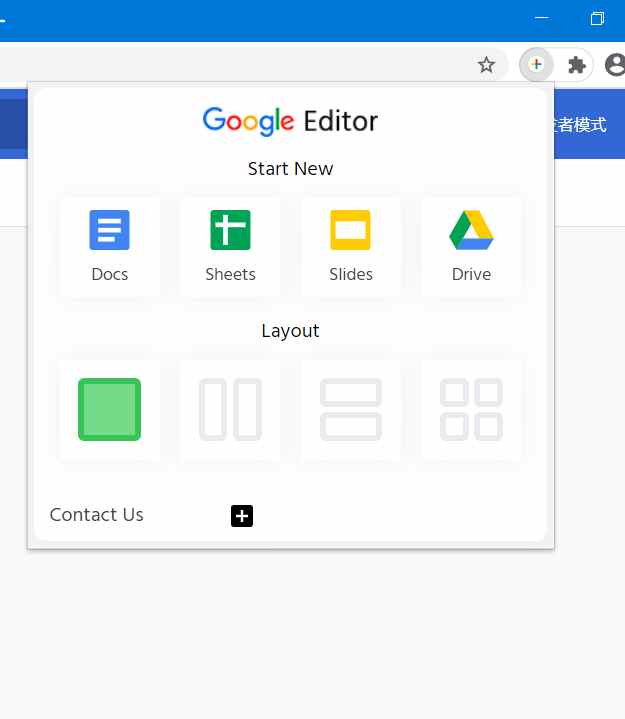Bookmark this page with the star icon
Screen dimensions: 625x719
click(487, 65)
